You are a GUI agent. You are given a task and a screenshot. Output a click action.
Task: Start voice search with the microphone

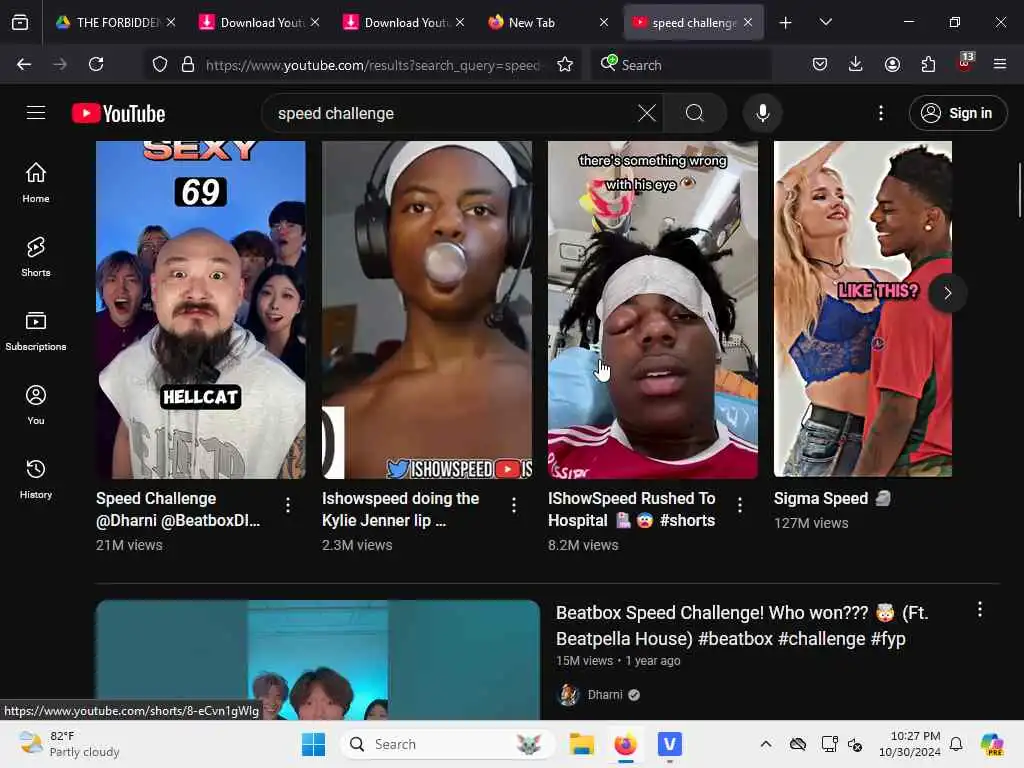coord(762,113)
